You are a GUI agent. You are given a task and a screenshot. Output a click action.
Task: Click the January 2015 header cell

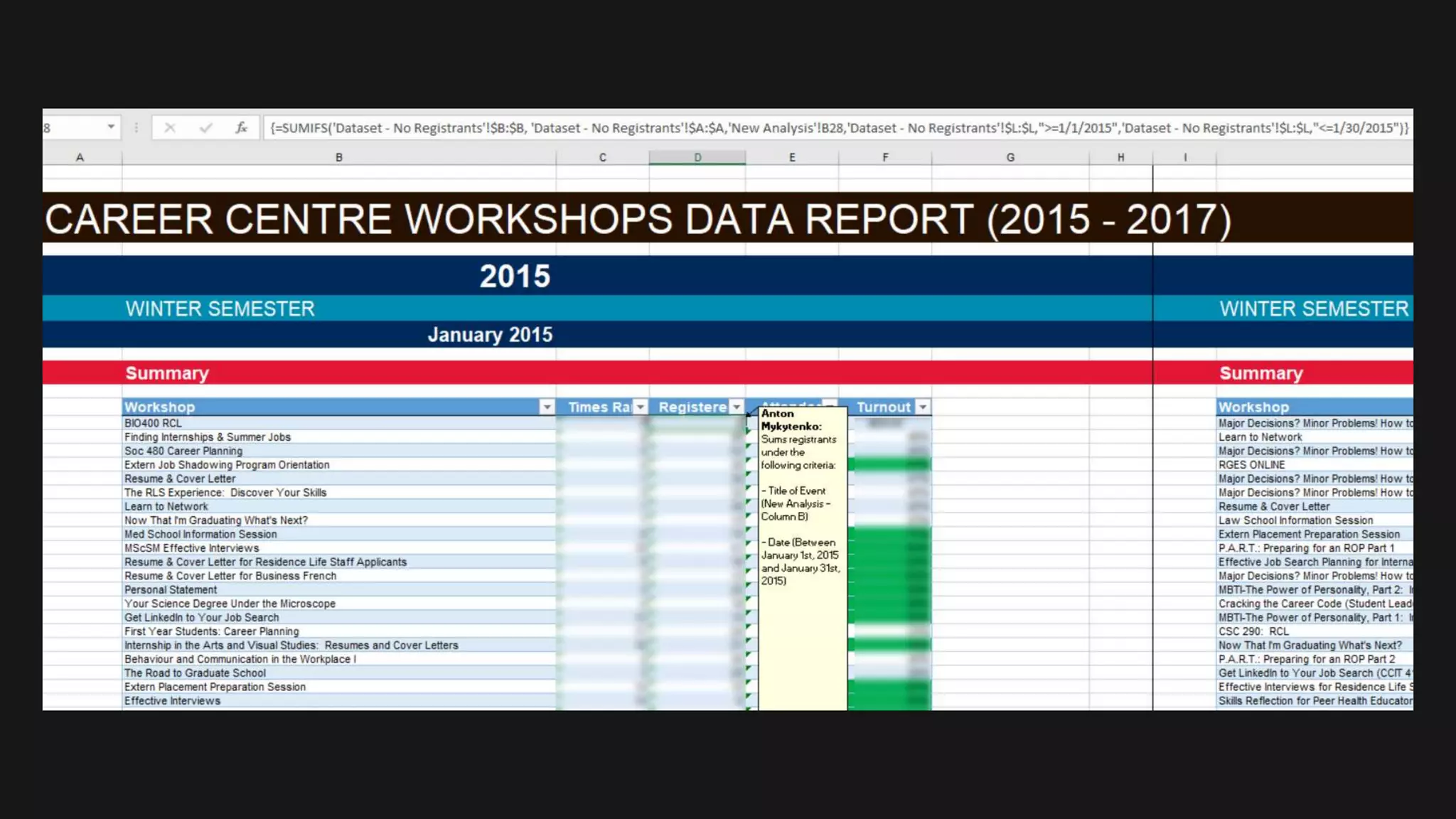click(489, 335)
